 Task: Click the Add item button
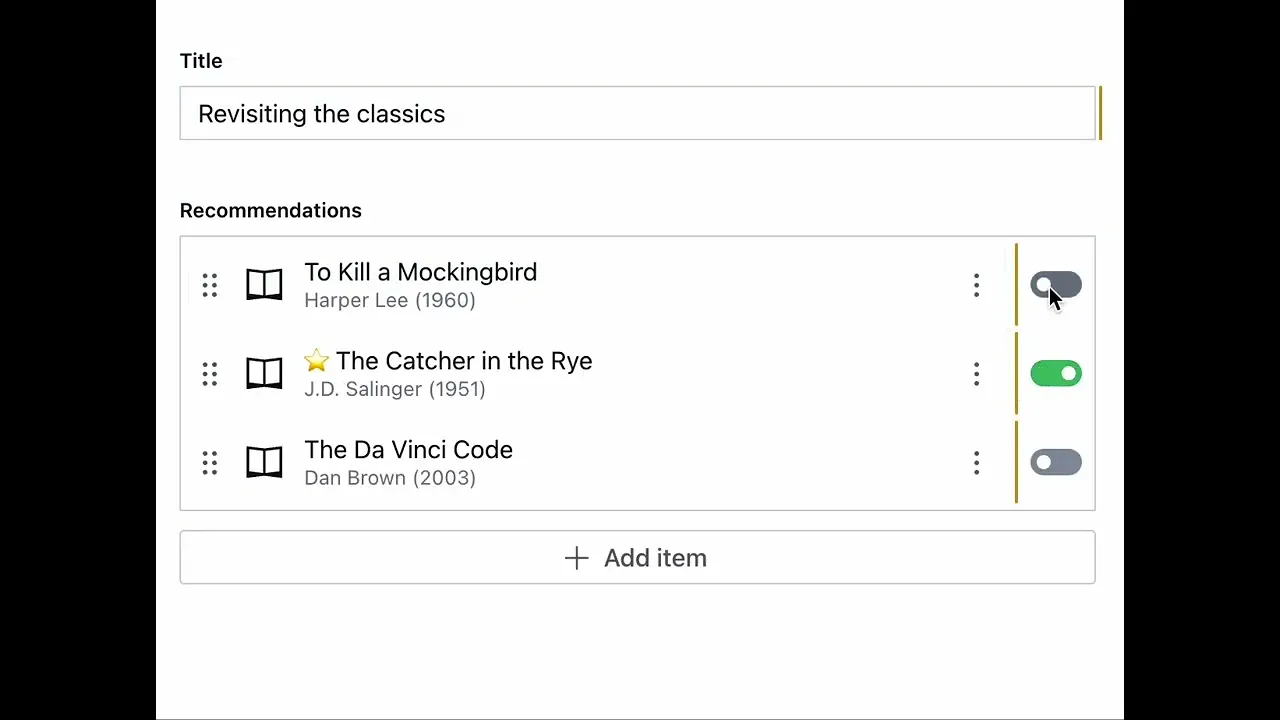tap(637, 558)
